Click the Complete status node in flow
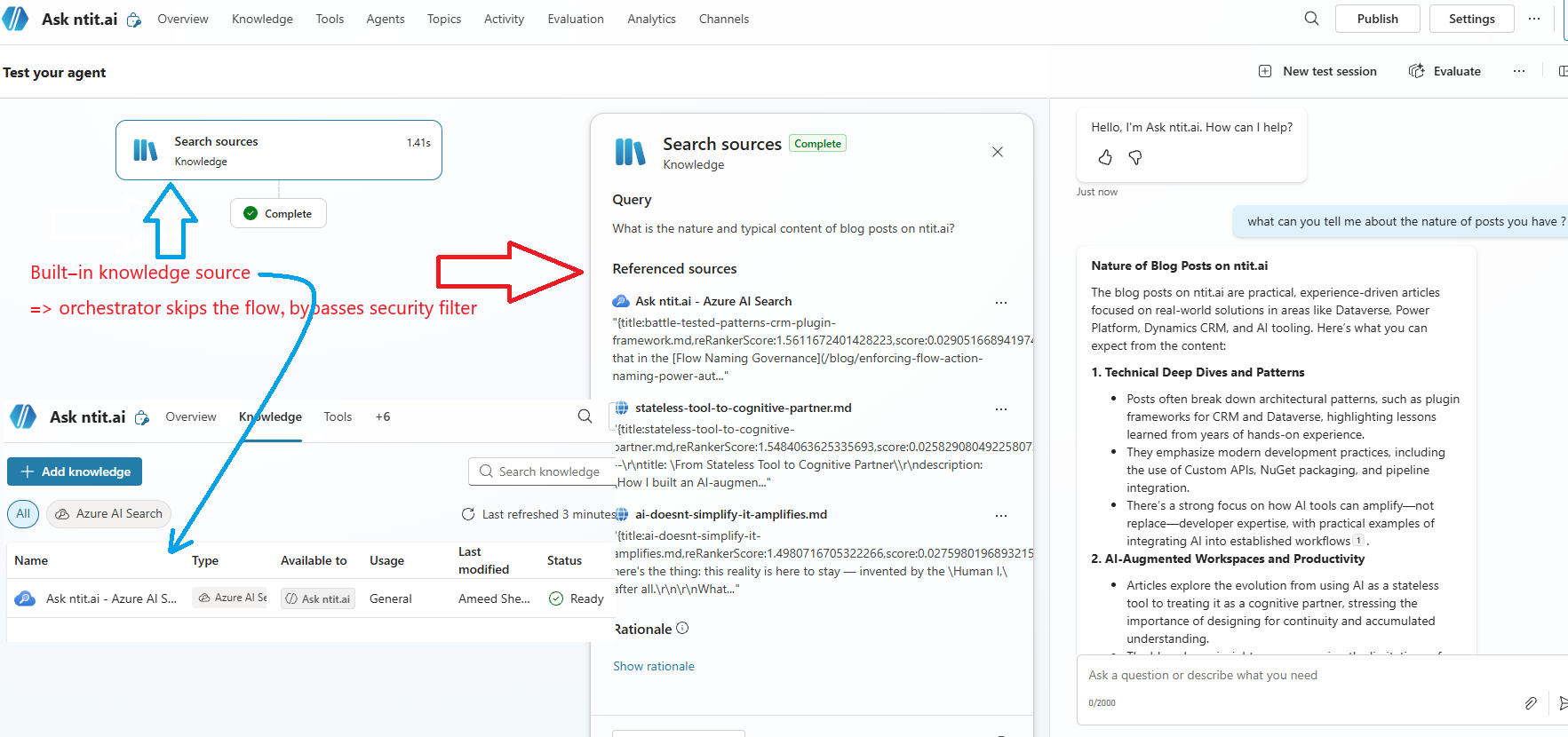Image resolution: width=1568 pixels, height=737 pixels. pyautogui.click(x=278, y=213)
